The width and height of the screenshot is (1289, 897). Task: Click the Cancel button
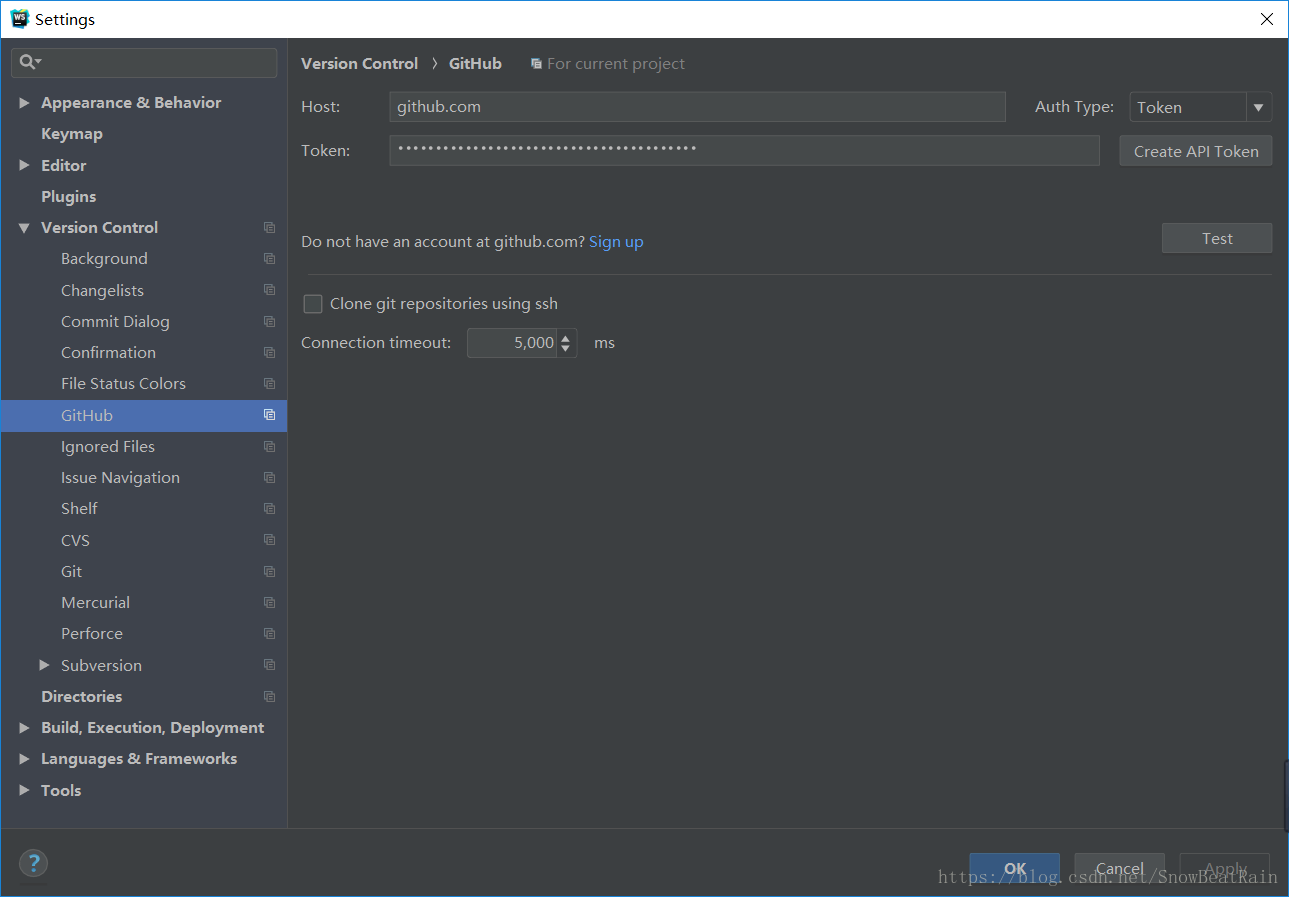1119,868
